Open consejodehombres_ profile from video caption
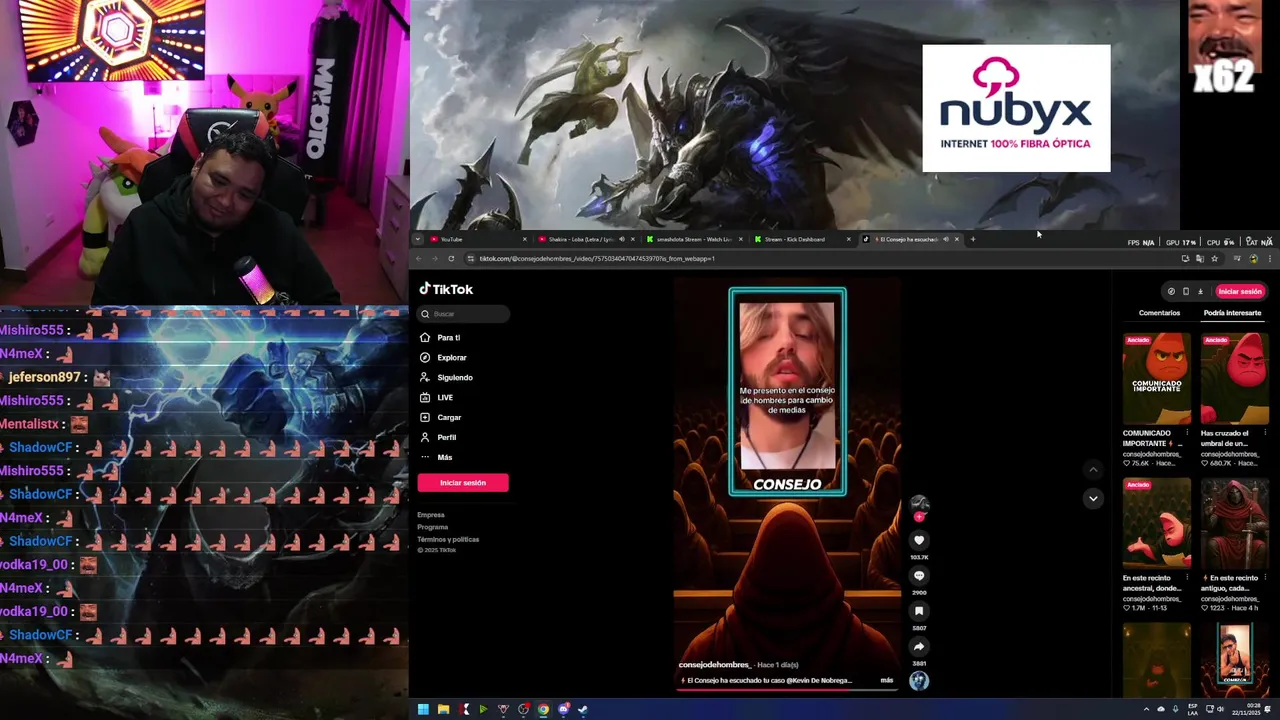The image size is (1280, 720). [714, 665]
